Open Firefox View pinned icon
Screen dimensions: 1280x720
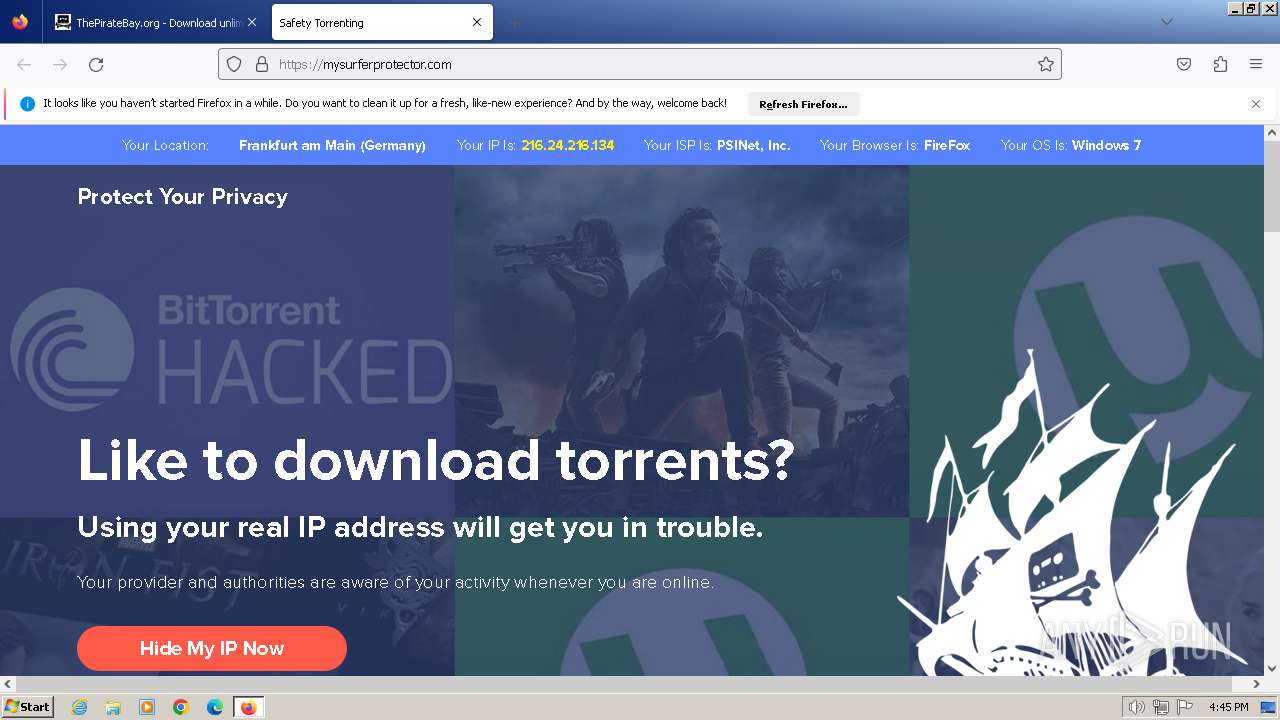pos(20,22)
